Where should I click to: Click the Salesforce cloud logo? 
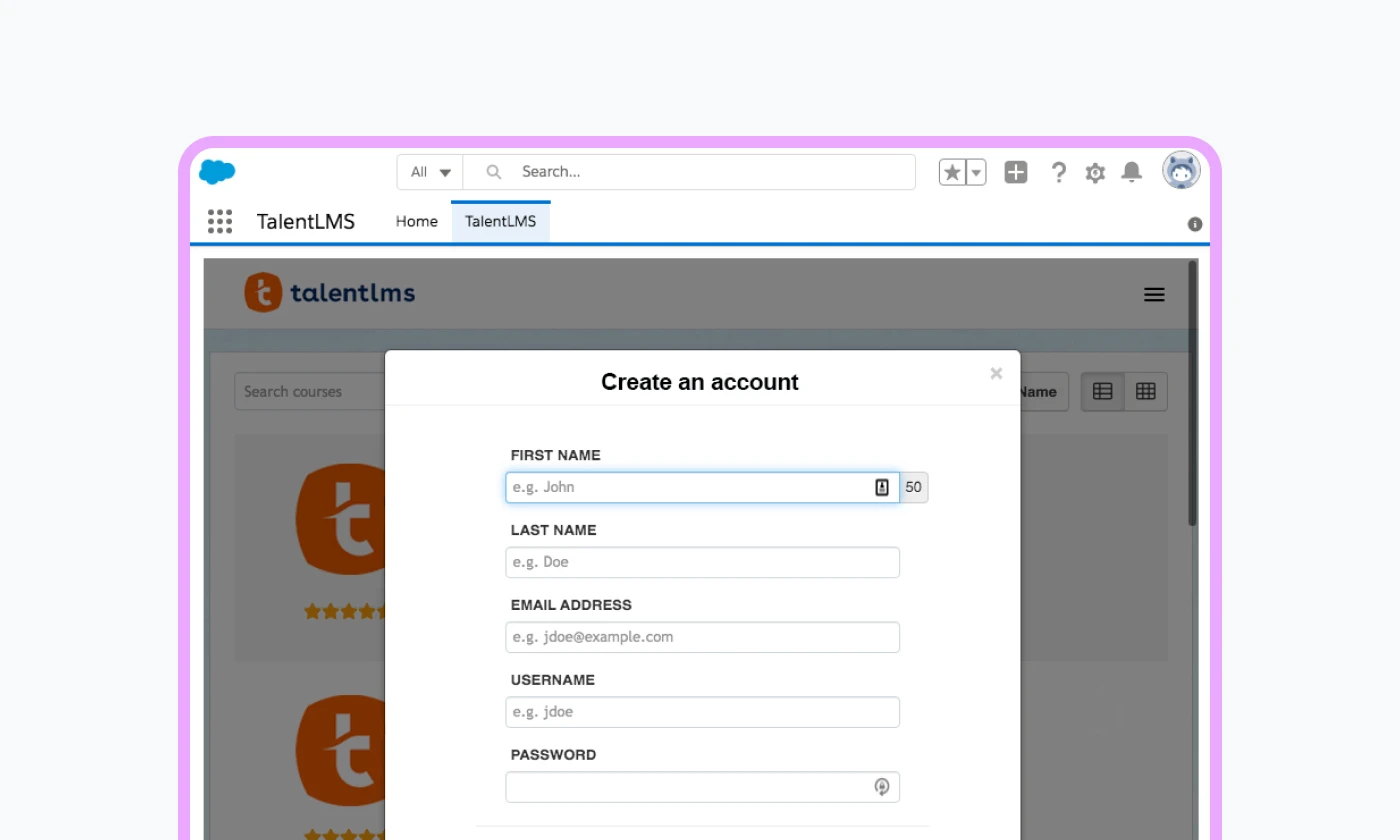click(x=217, y=172)
